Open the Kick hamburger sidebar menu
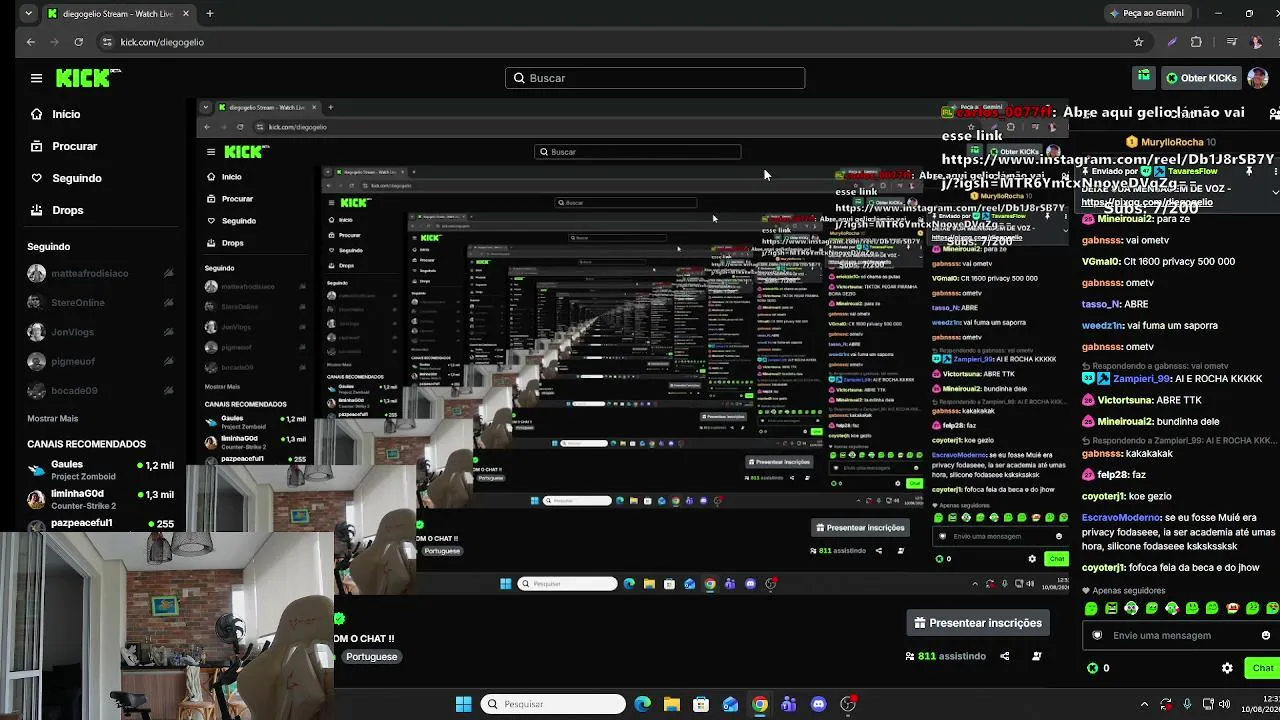Viewport: 1280px width, 720px height. click(36, 78)
